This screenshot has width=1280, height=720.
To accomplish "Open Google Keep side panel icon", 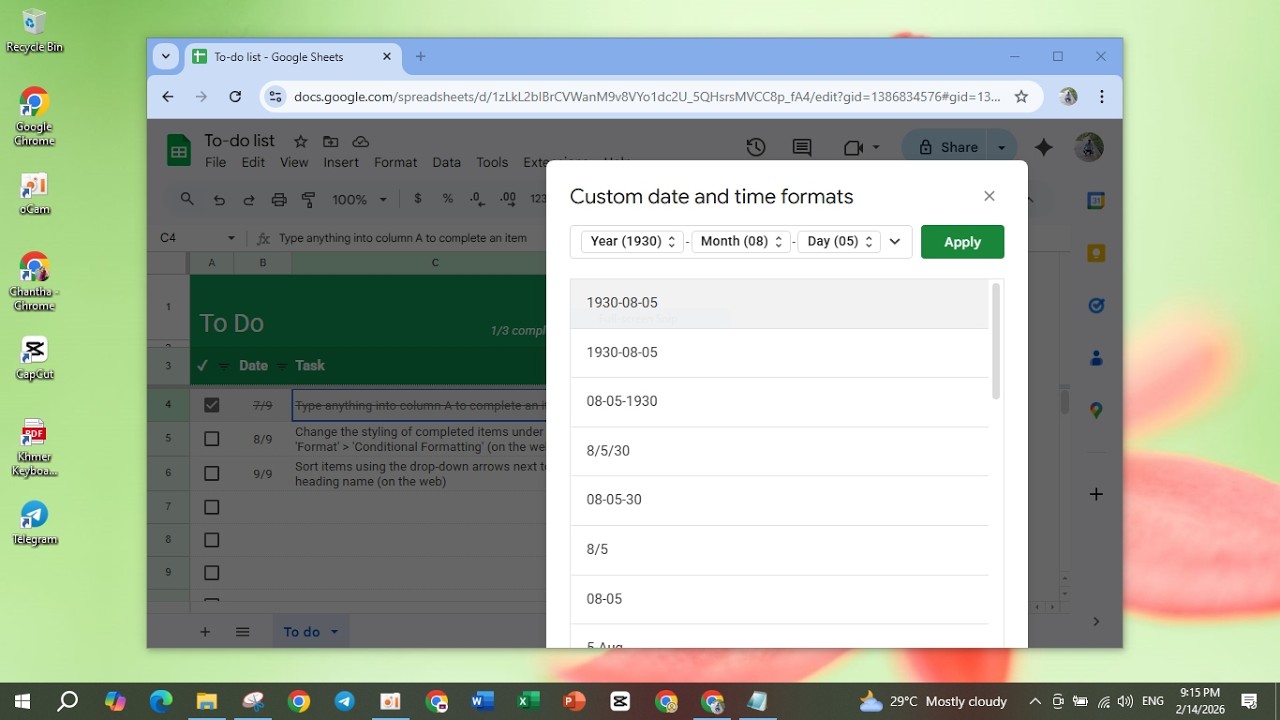I will coord(1096,253).
